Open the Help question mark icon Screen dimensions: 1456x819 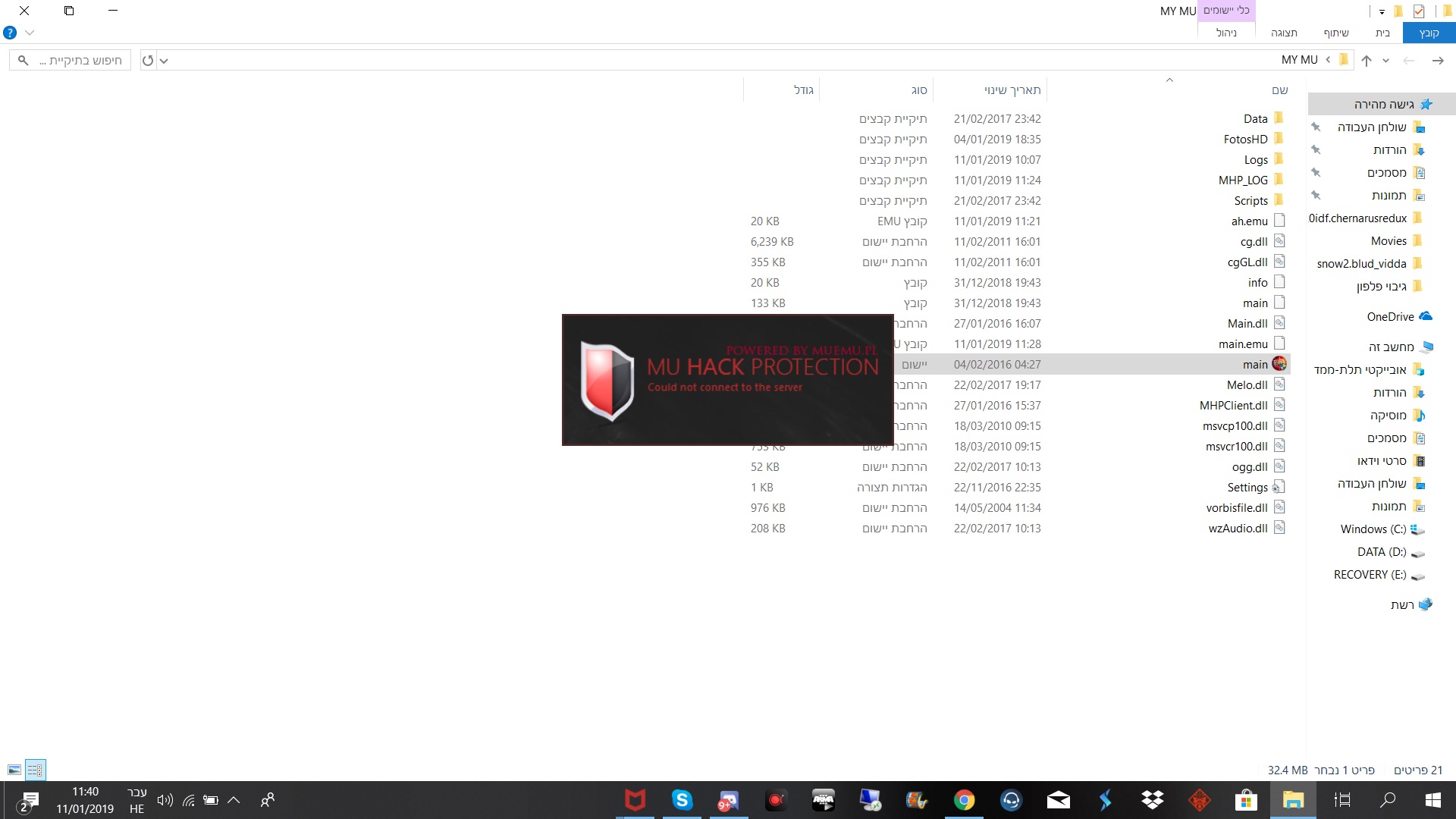(x=10, y=33)
